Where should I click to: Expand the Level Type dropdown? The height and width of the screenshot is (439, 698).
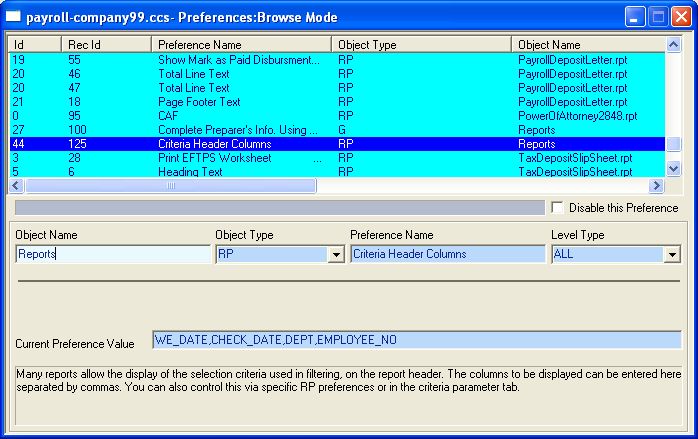click(671, 255)
